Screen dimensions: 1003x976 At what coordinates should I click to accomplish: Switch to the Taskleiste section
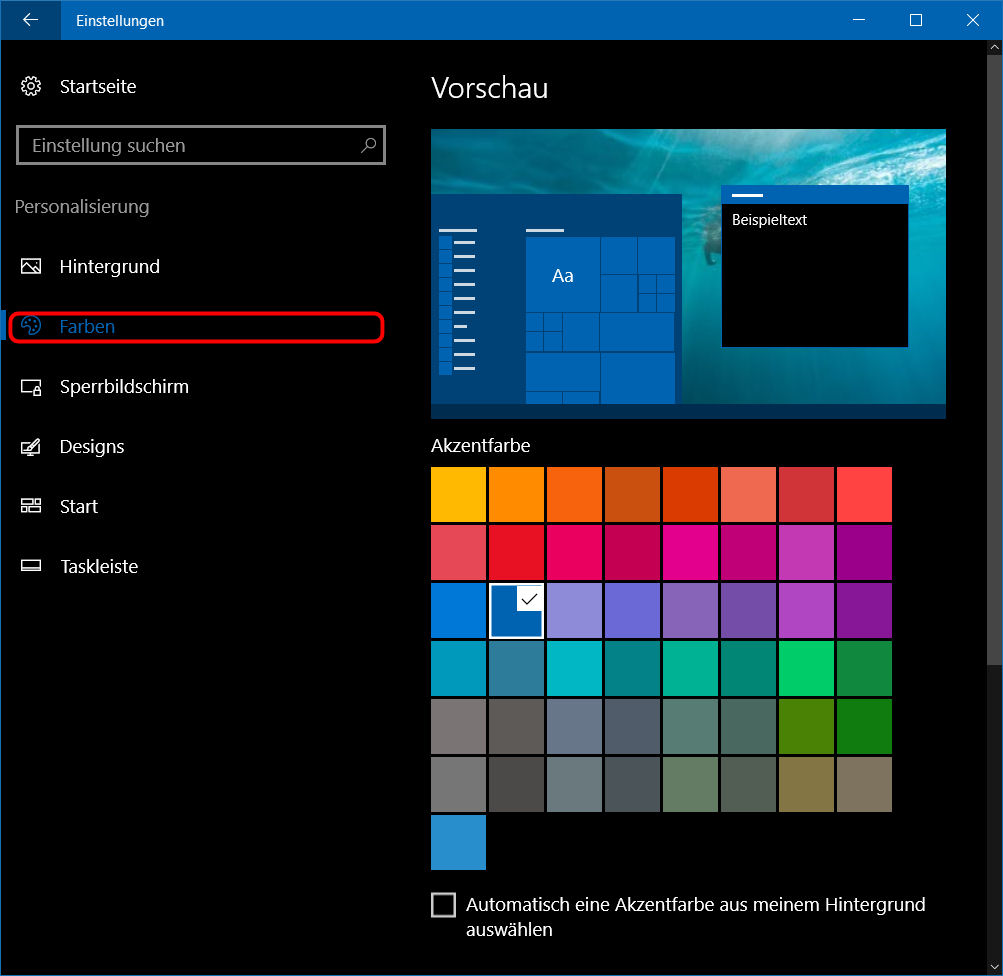pos(98,567)
